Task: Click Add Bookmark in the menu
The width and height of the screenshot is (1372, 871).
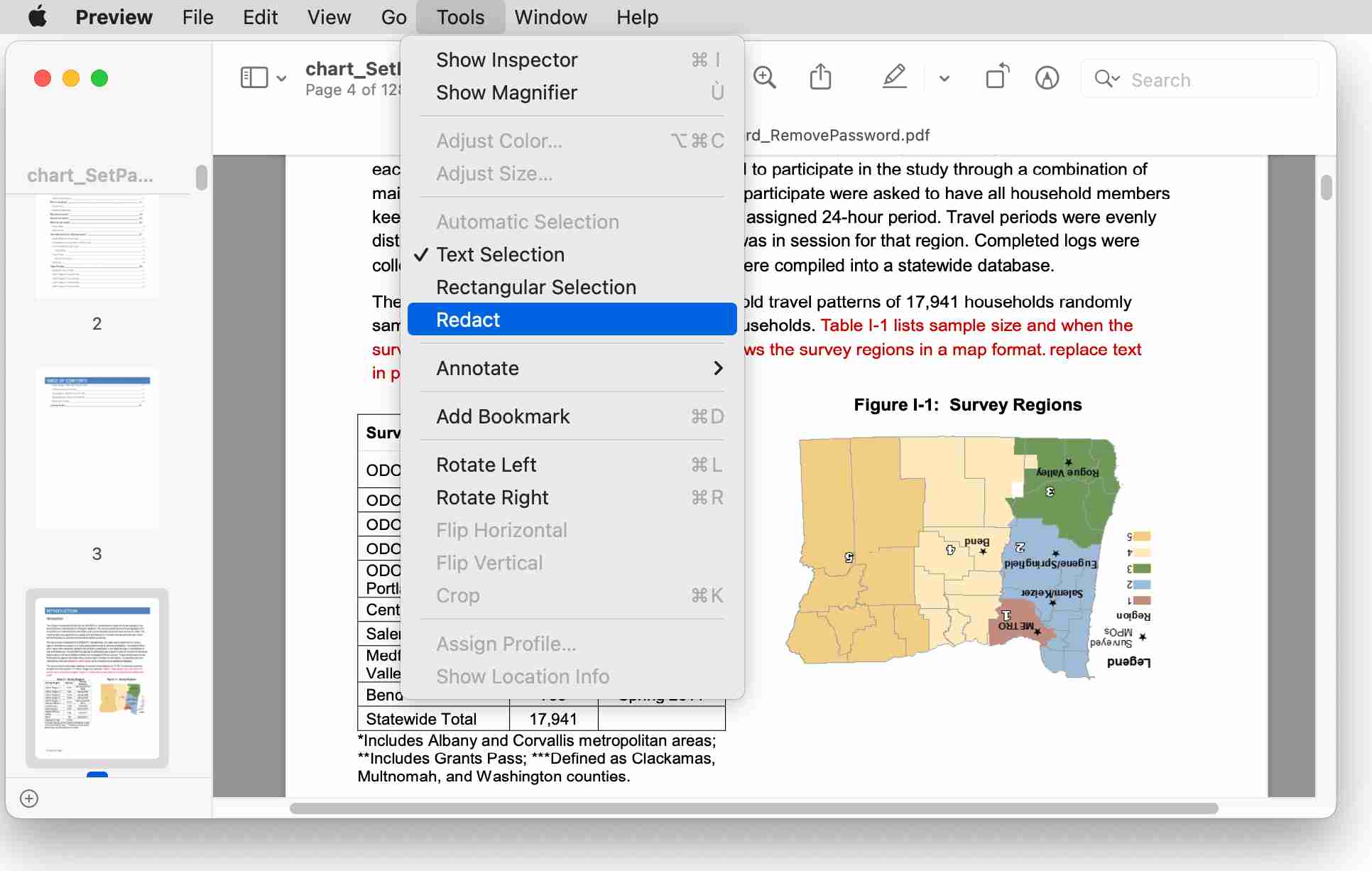Action: click(x=503, y=416)
